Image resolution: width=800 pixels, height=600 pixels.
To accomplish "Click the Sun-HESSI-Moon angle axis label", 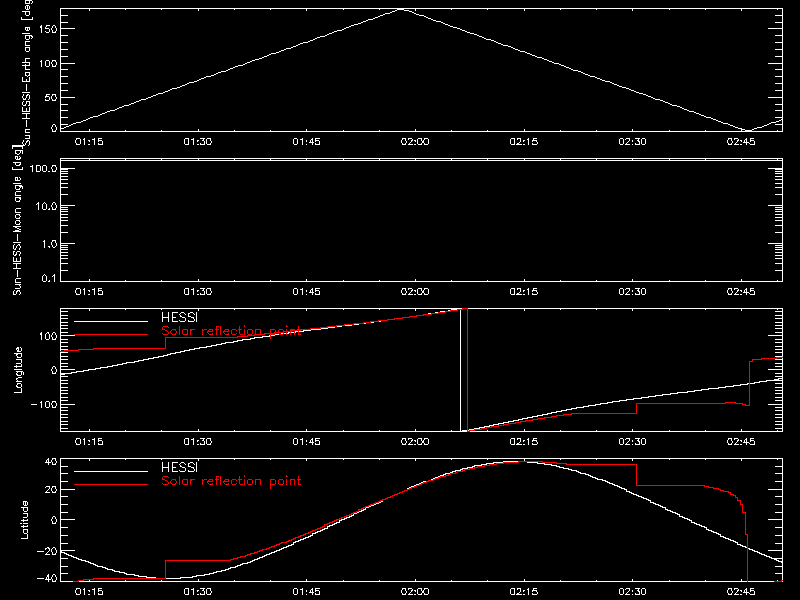I will click(x=18, y=220).
